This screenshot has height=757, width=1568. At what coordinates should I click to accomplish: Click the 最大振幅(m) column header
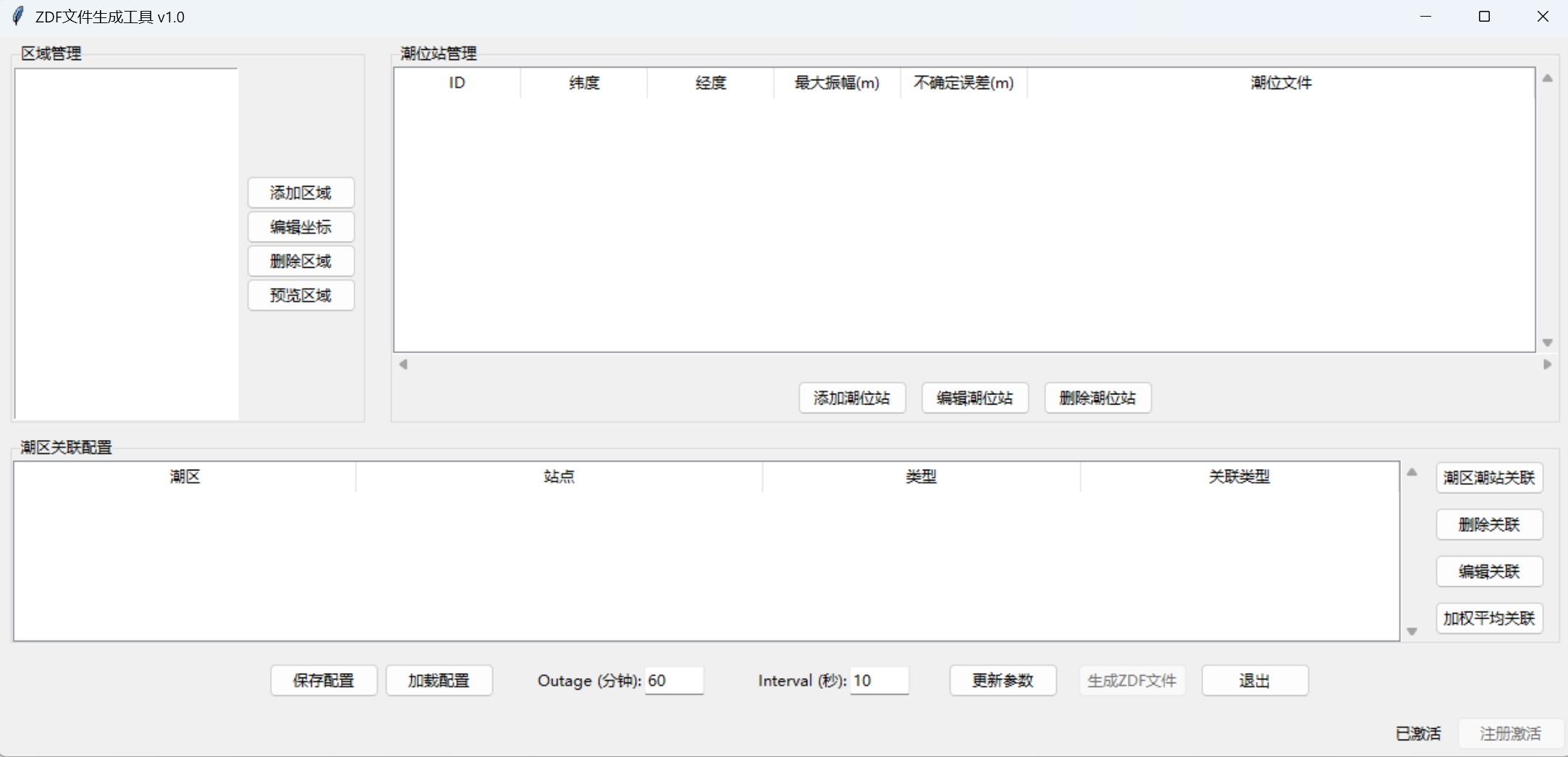coord(837,83)
